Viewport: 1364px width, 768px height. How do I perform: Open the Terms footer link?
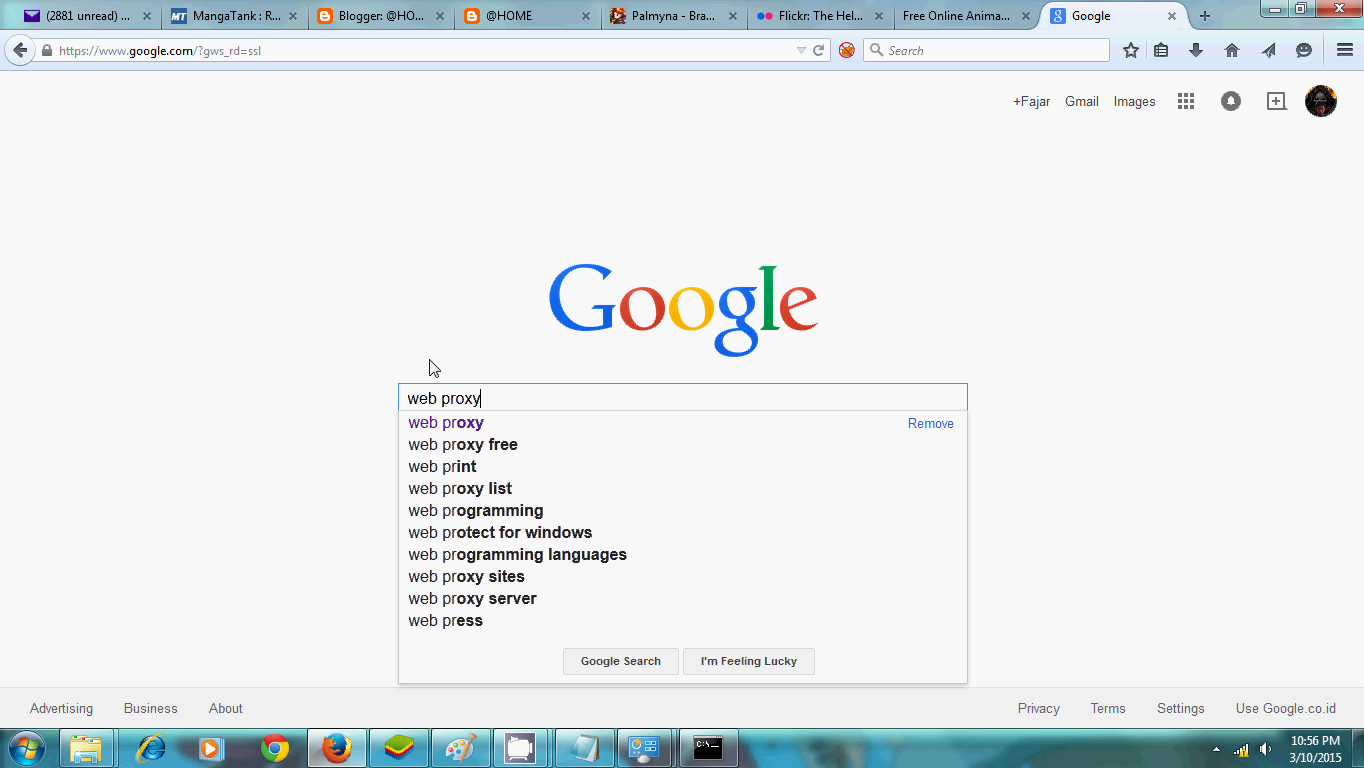(x=1108, y=708)
